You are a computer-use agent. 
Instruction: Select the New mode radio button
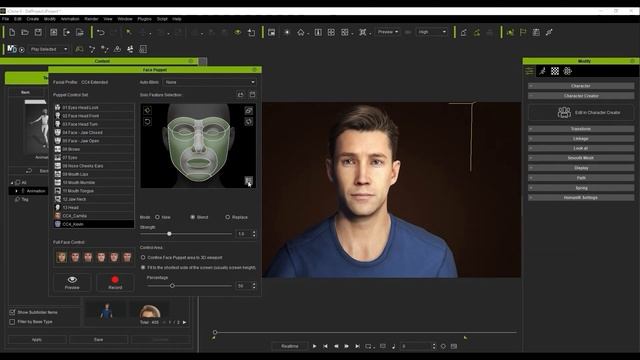pos(157,217)
